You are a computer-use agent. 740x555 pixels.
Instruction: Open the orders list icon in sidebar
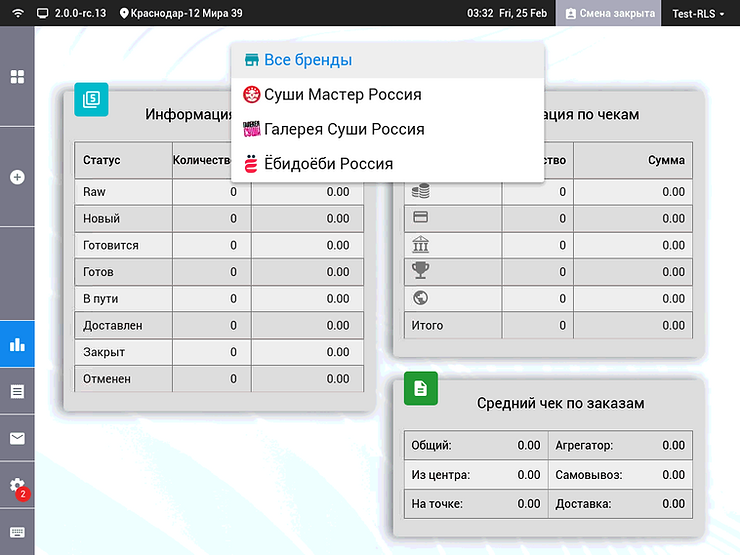(x=17, y=391)
